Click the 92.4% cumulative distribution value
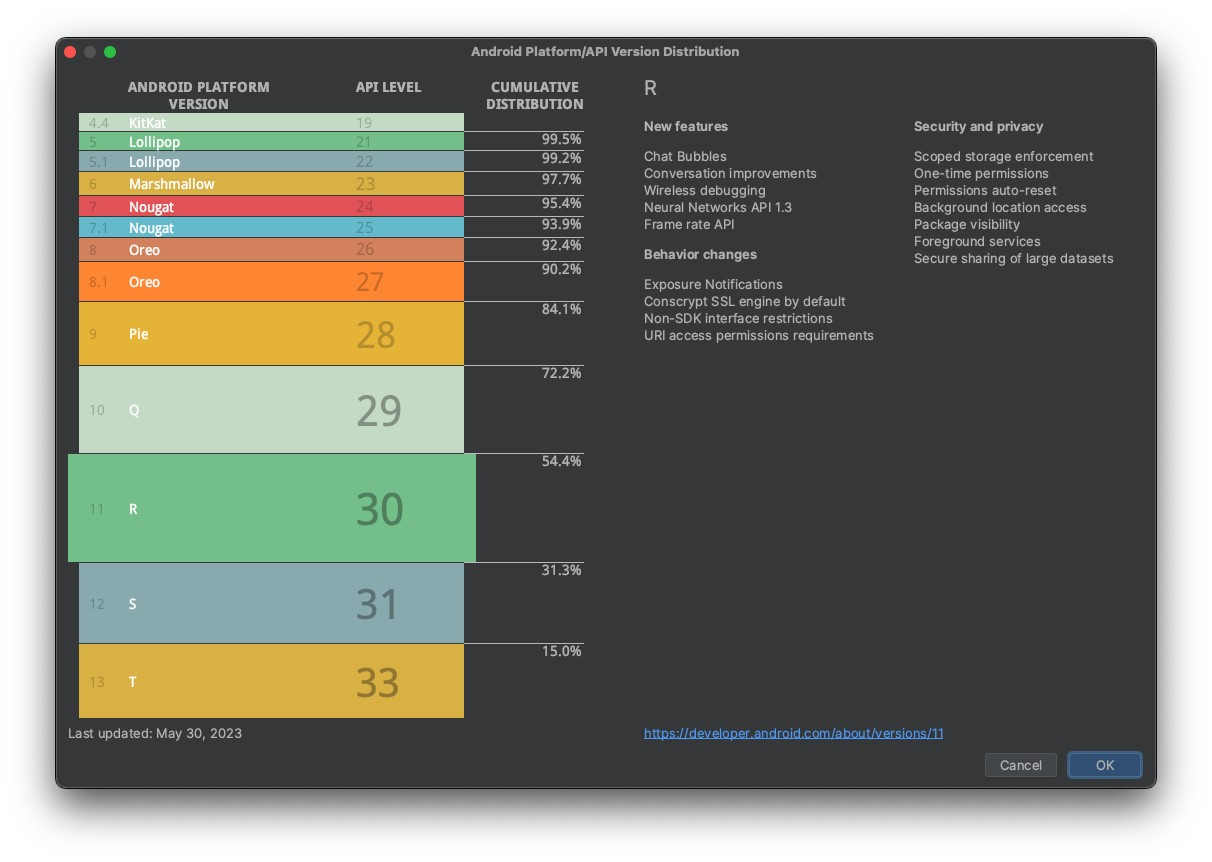The height and width of the screenshot is (862, 1212). (561, 245)
